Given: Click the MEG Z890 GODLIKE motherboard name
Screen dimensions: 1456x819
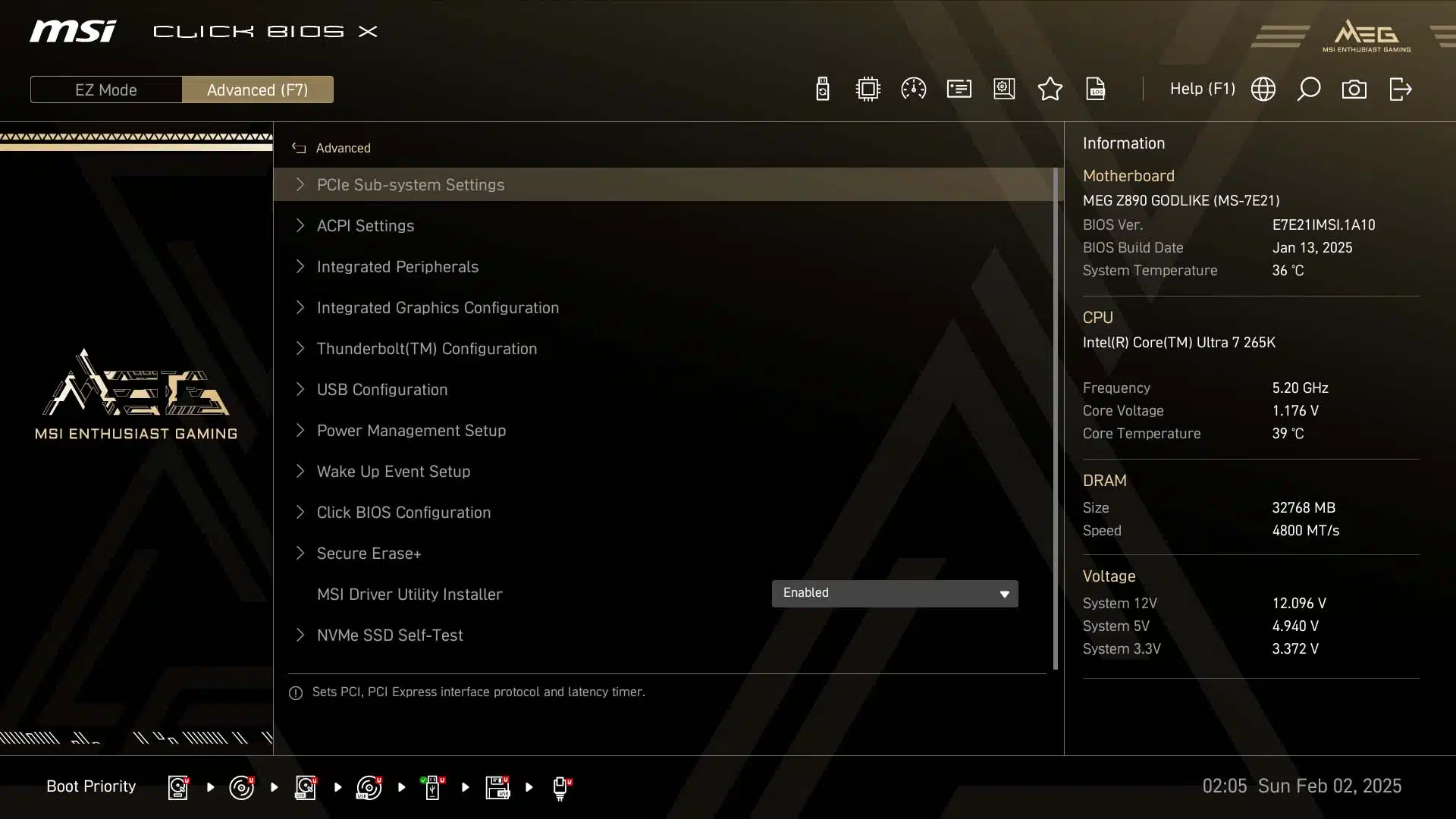Looking at the screenshot, I should tap(1181, 200).
